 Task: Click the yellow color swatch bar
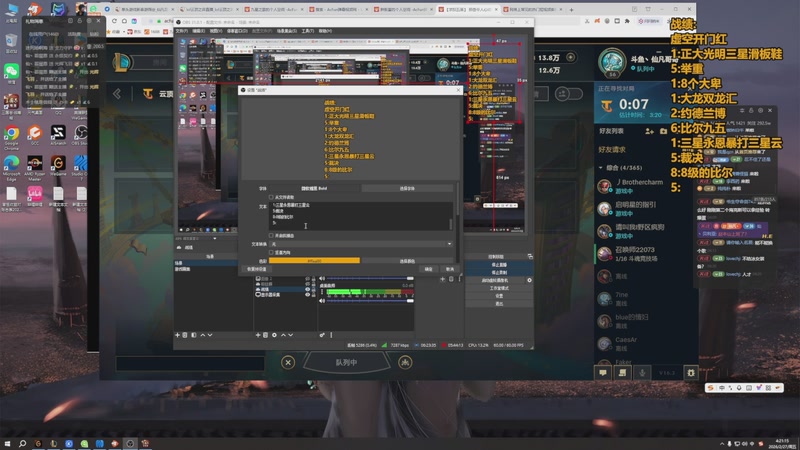(314, 261)
